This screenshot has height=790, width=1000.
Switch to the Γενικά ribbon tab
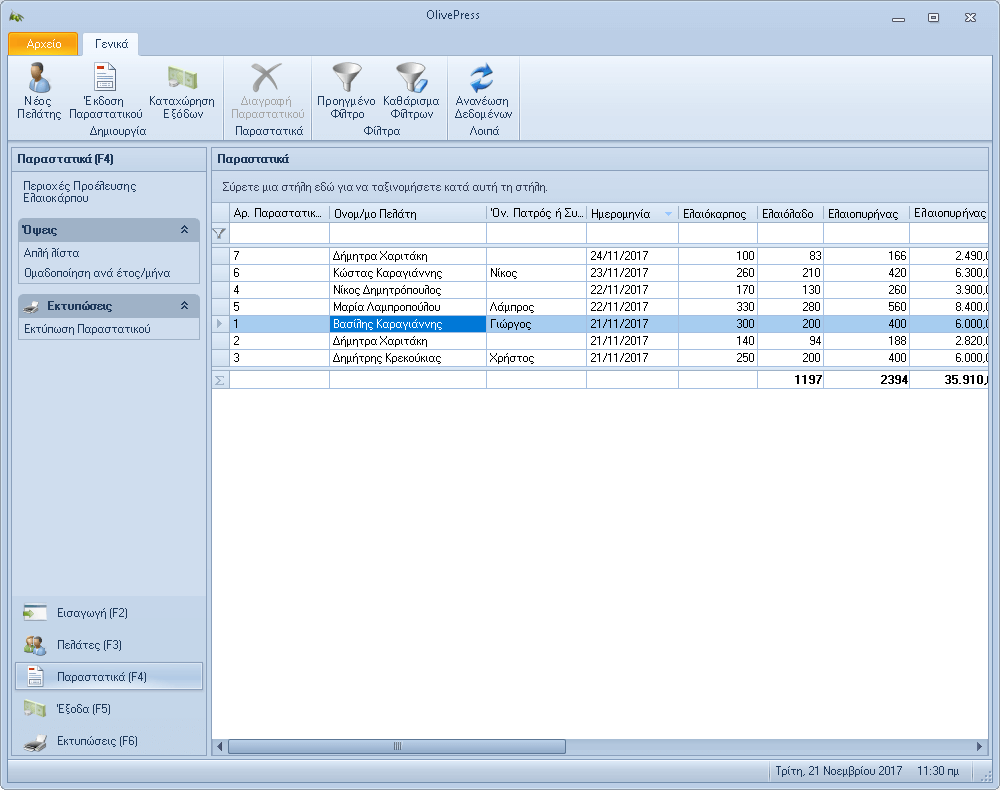111,44
